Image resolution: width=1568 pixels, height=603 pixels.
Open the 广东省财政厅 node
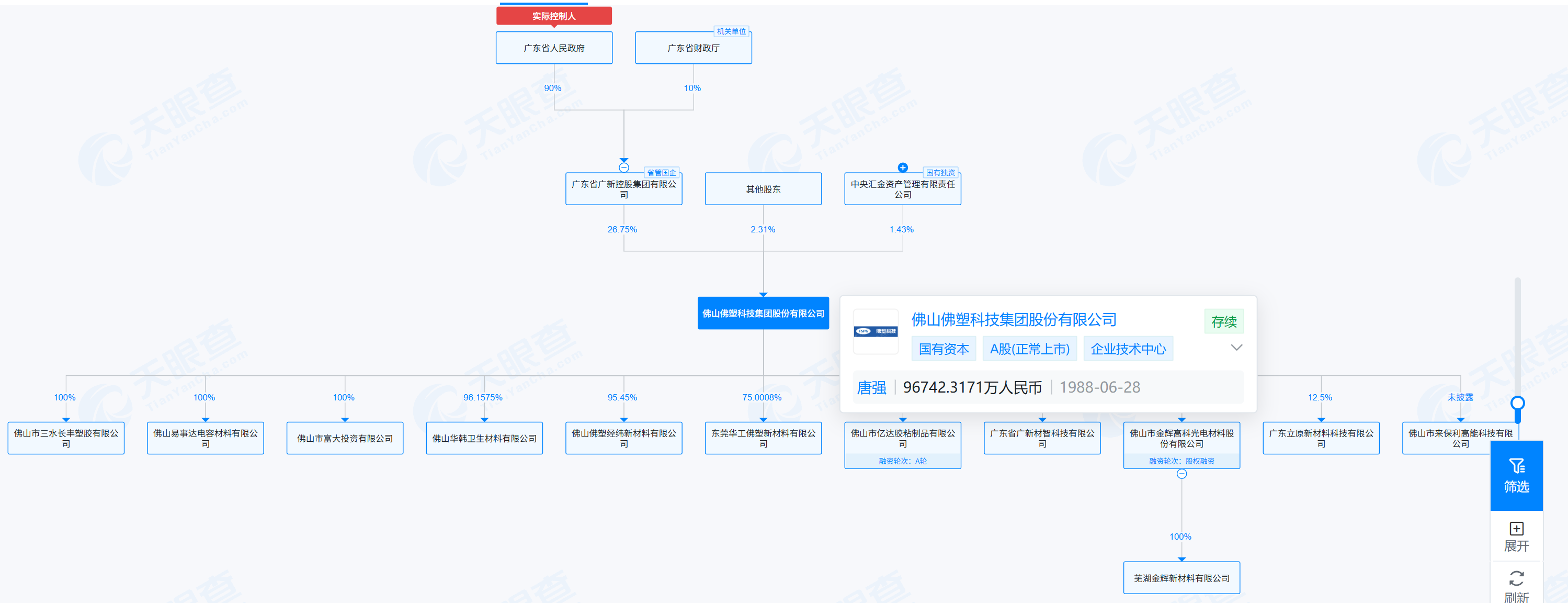(x=694, y=48)
